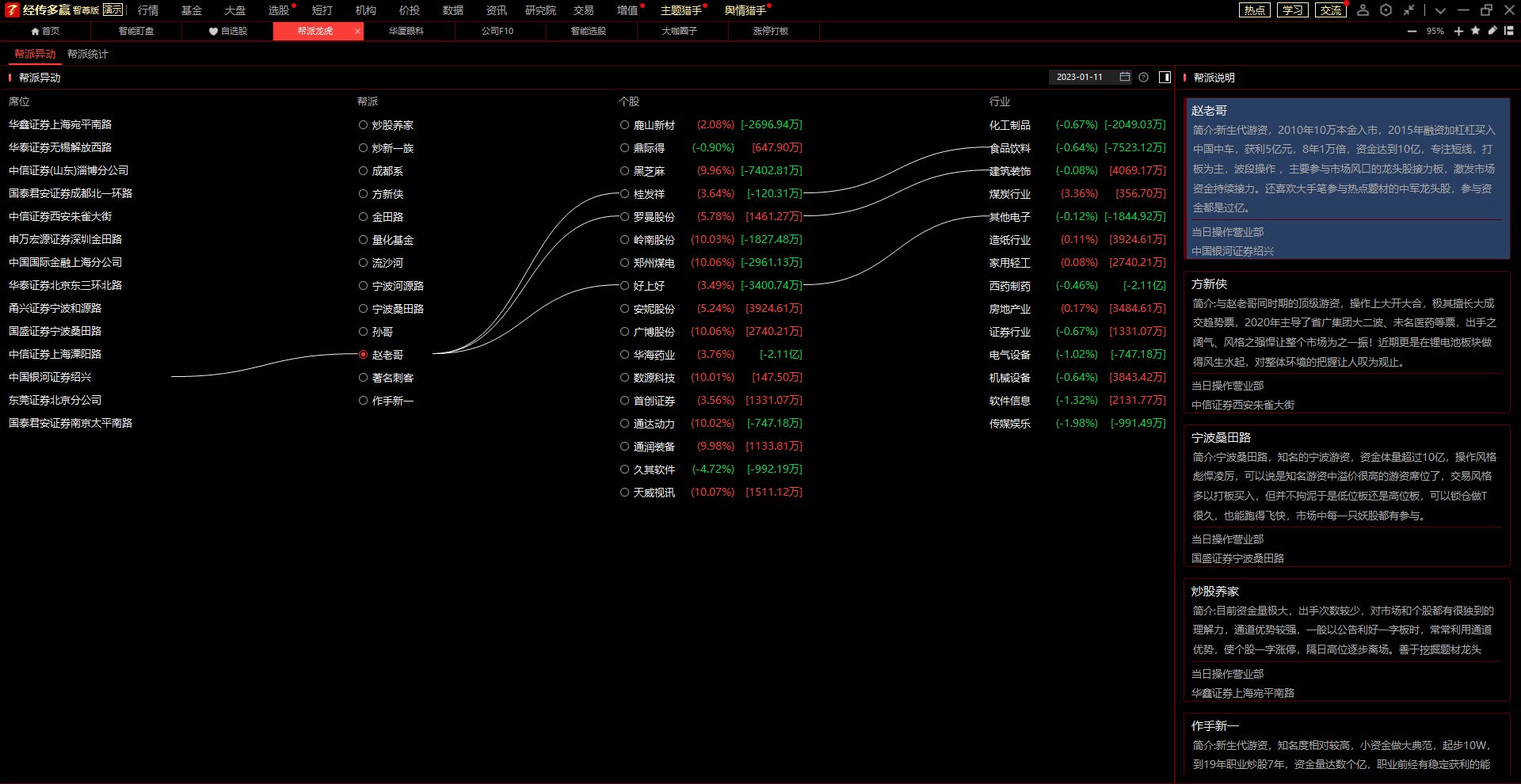The height and width of the screenshot is (784, 1521).
Task: Open the 赵老哥 description card
Action: (x=1347, y=179)
